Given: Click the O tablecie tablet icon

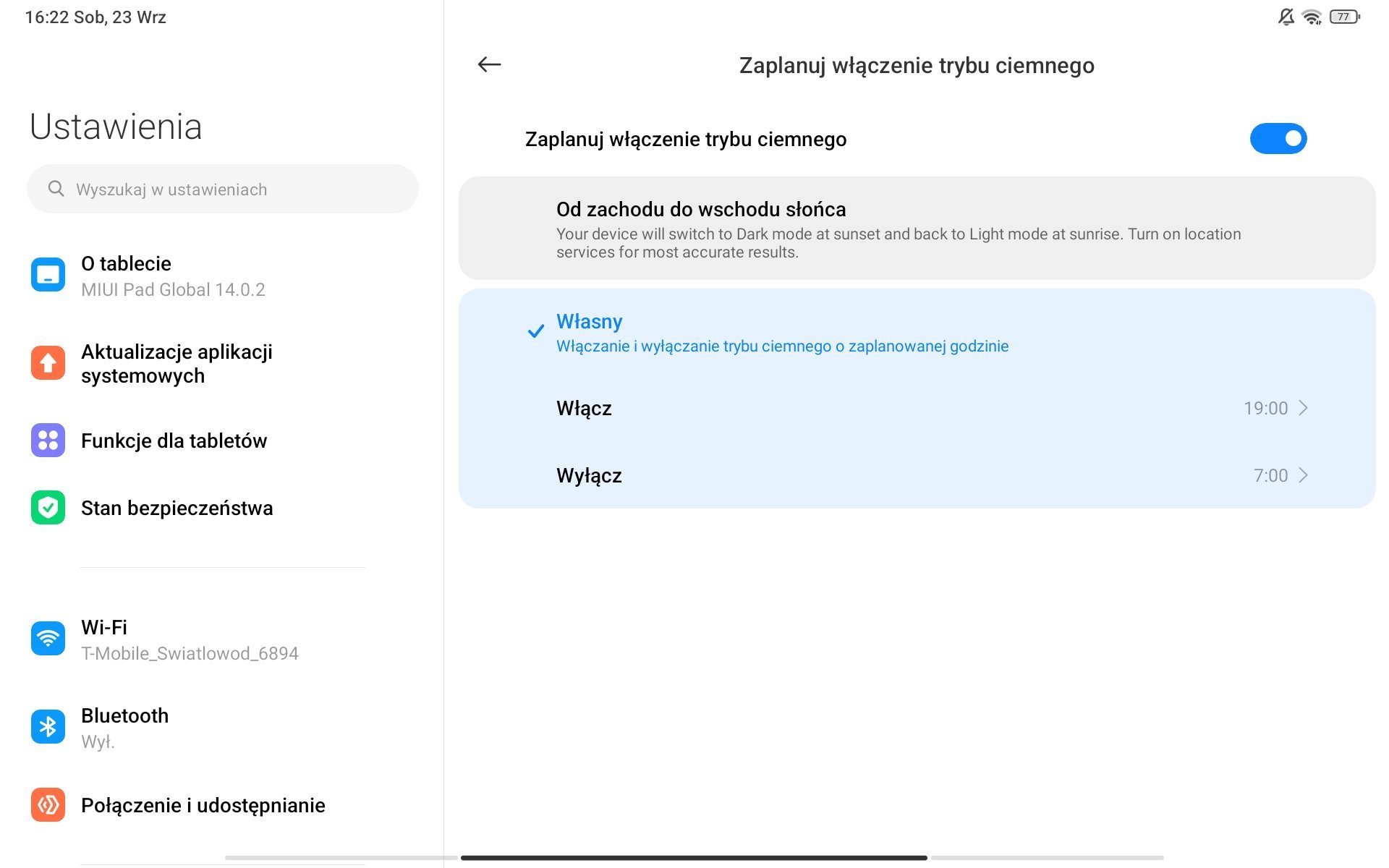Looking at the screenshot, I should click(x=48, y=275).
